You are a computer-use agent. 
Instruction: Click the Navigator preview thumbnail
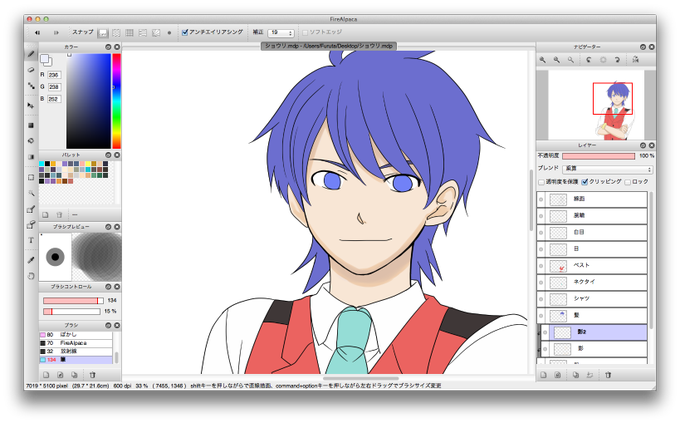point(596,105)
